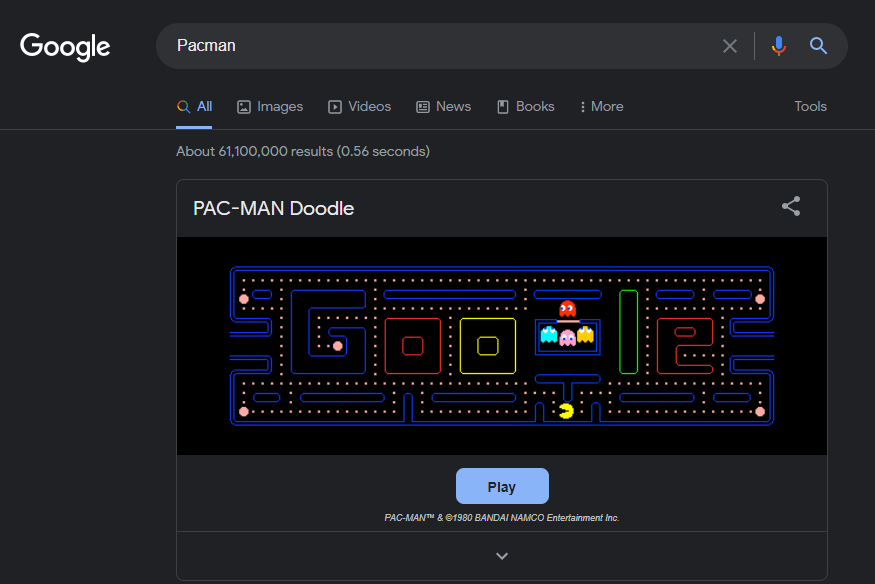The height and width of the screenshot is (584, 875).
Task: Click the top-left power pellet
Action: pyautogui.click(x=244, y=299)
